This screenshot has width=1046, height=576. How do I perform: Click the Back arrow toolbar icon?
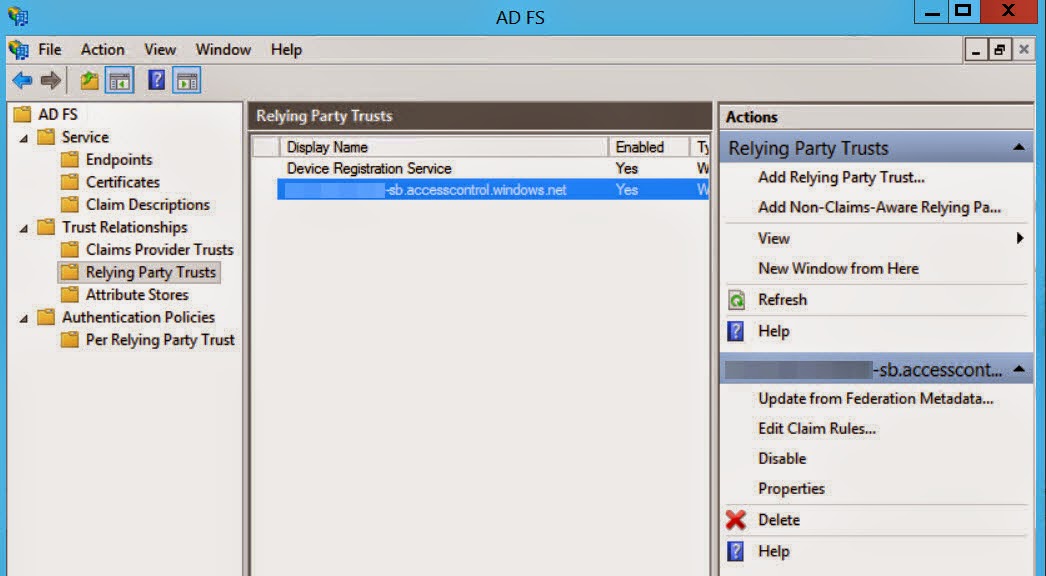[22, 81]
